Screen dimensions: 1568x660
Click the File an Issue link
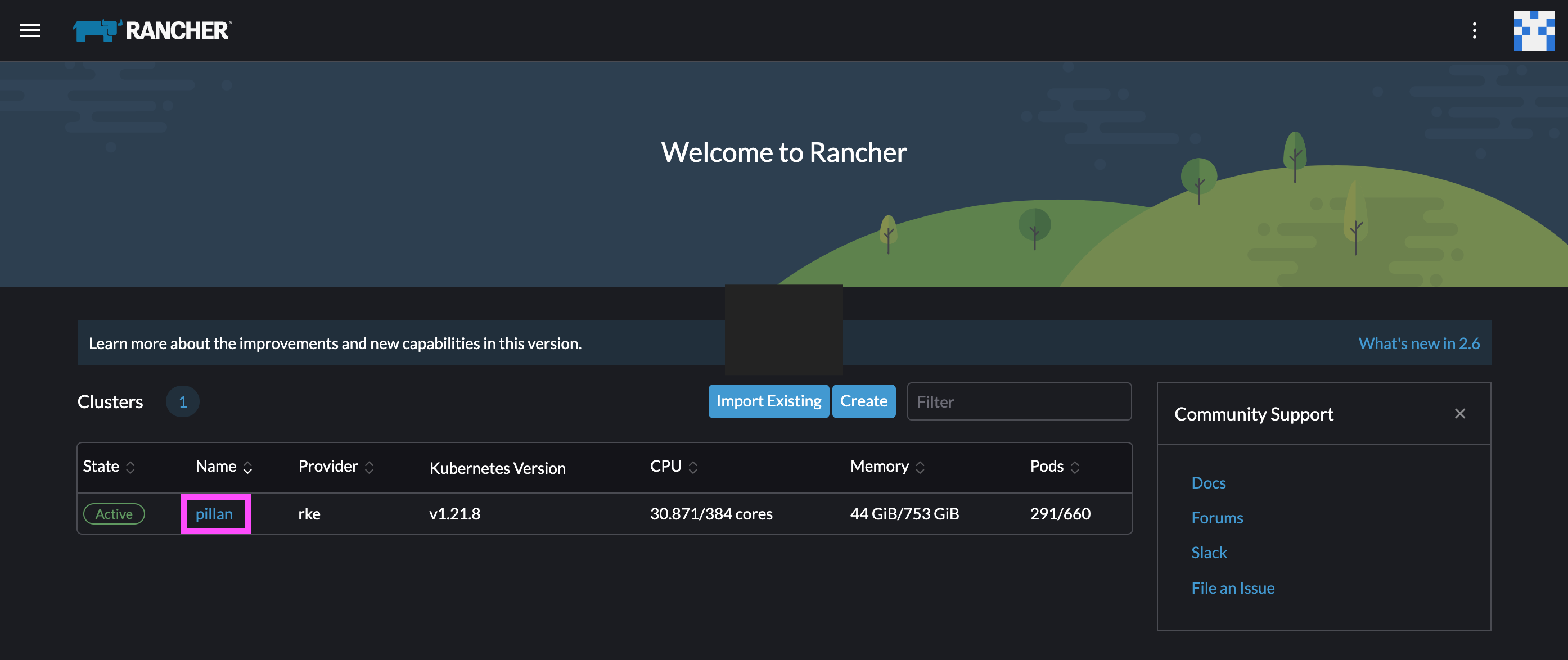1233,587
